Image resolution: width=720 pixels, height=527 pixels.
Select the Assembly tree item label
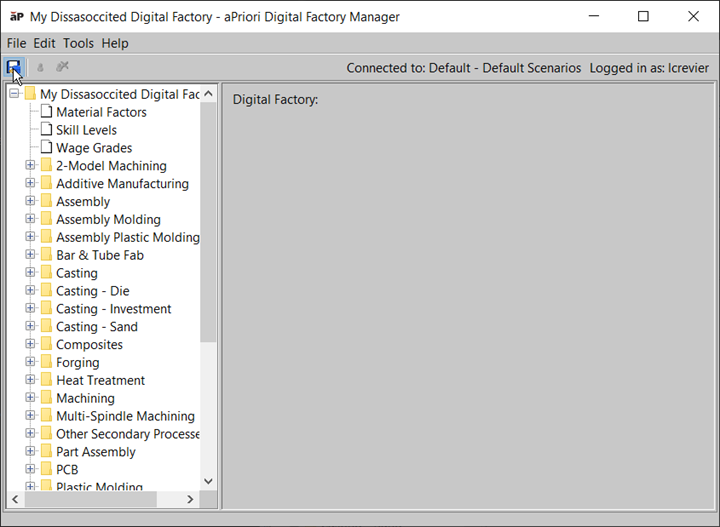pos(83,202)
